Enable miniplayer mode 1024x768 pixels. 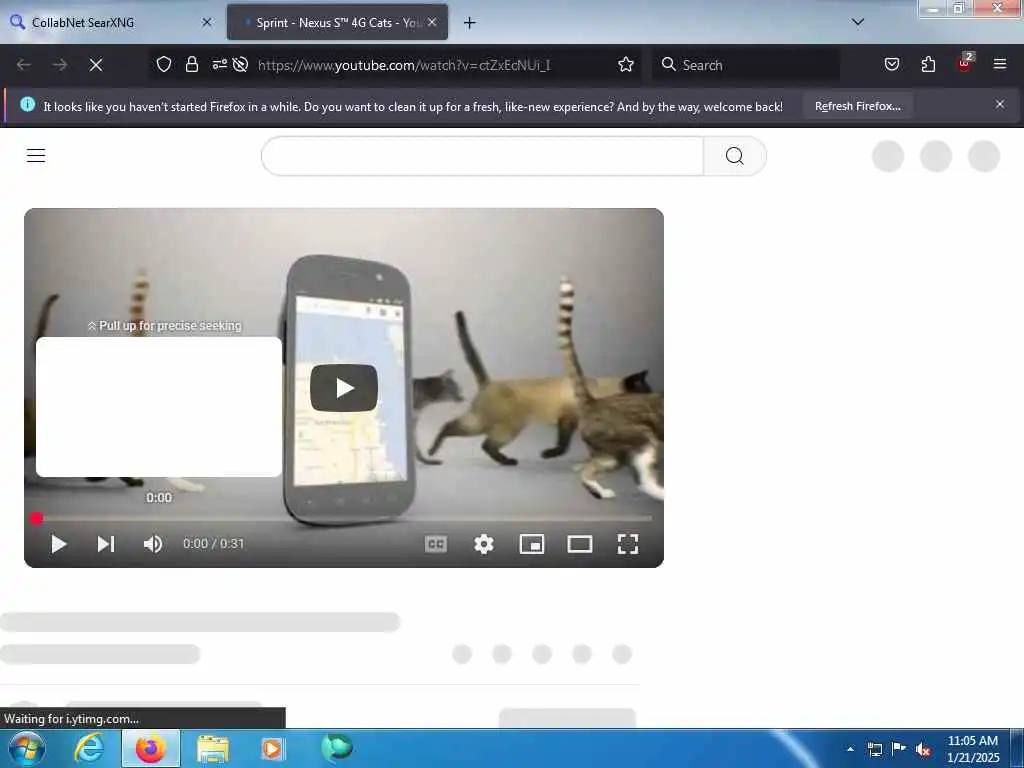(532, 544)
